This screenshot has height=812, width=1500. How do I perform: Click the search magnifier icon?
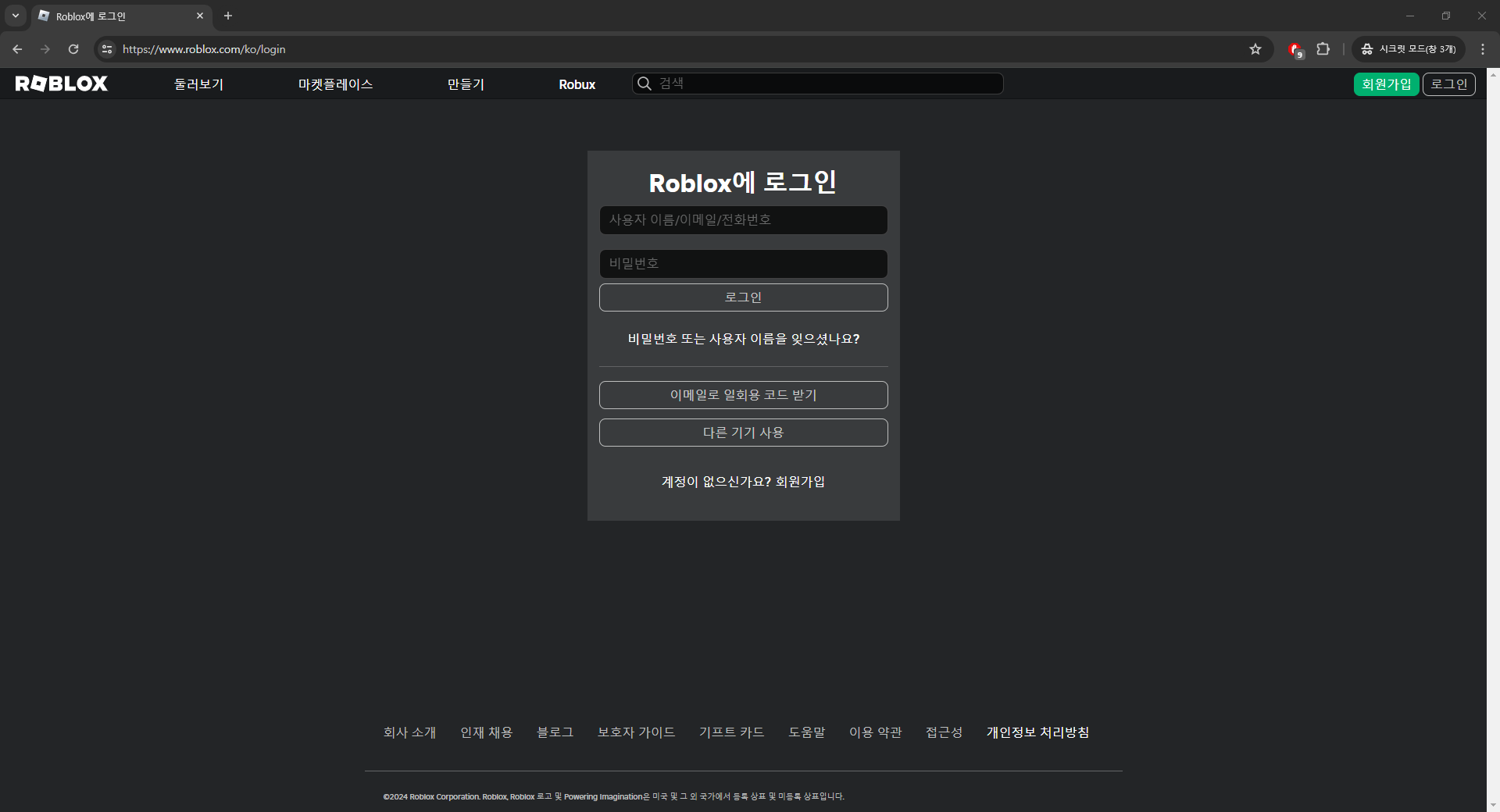pyautogui.click(x=645, y=84)
